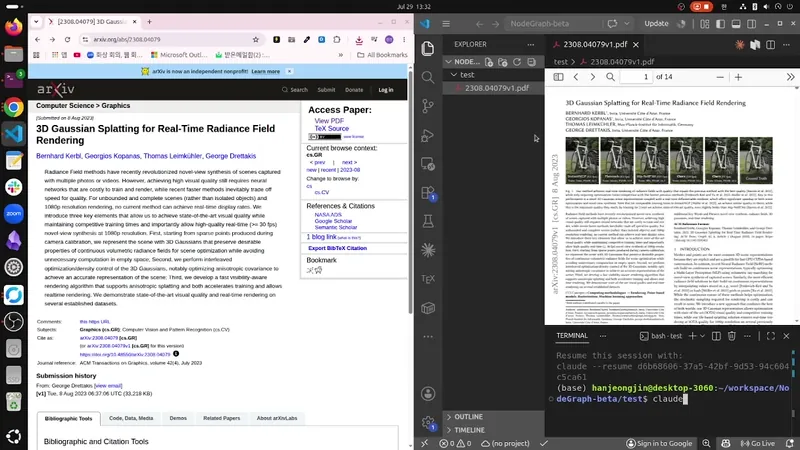Click the PDF viewer search magnifier icon

tap(610, 77)
